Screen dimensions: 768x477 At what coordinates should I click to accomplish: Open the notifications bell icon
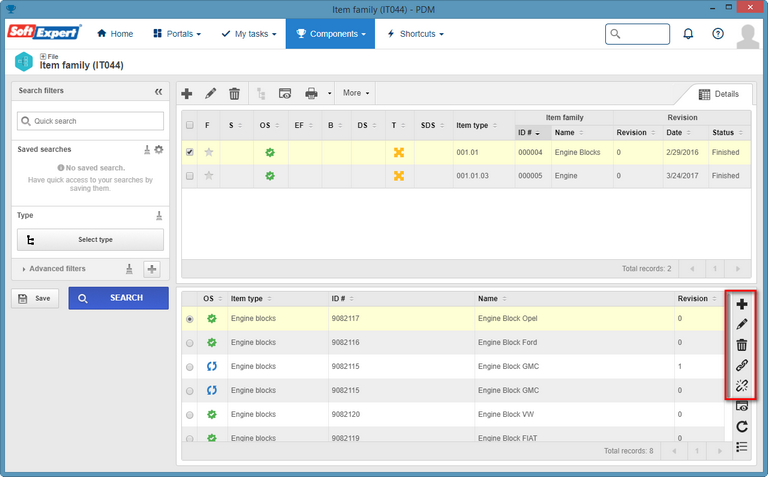(688, 34)
